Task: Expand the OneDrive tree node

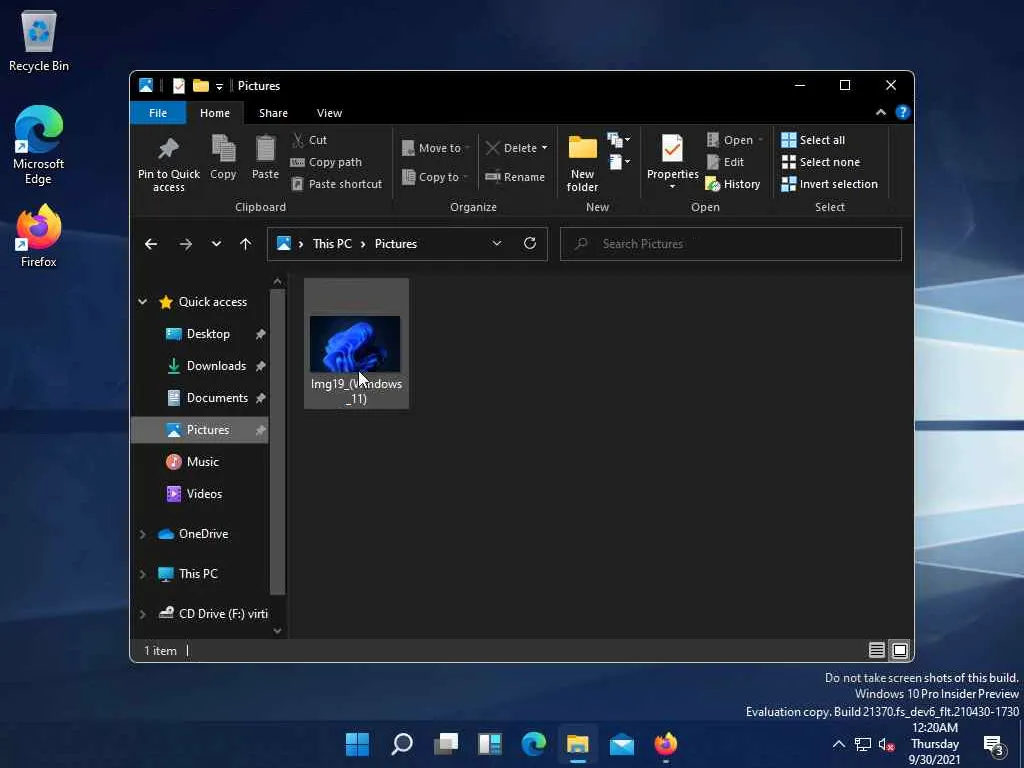Action: pyautogui.click(x=142, y=534)
